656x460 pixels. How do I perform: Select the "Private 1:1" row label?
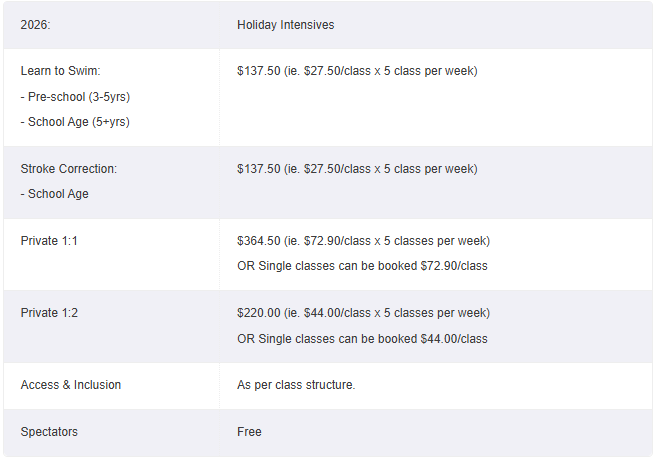(x=49, y=241)
